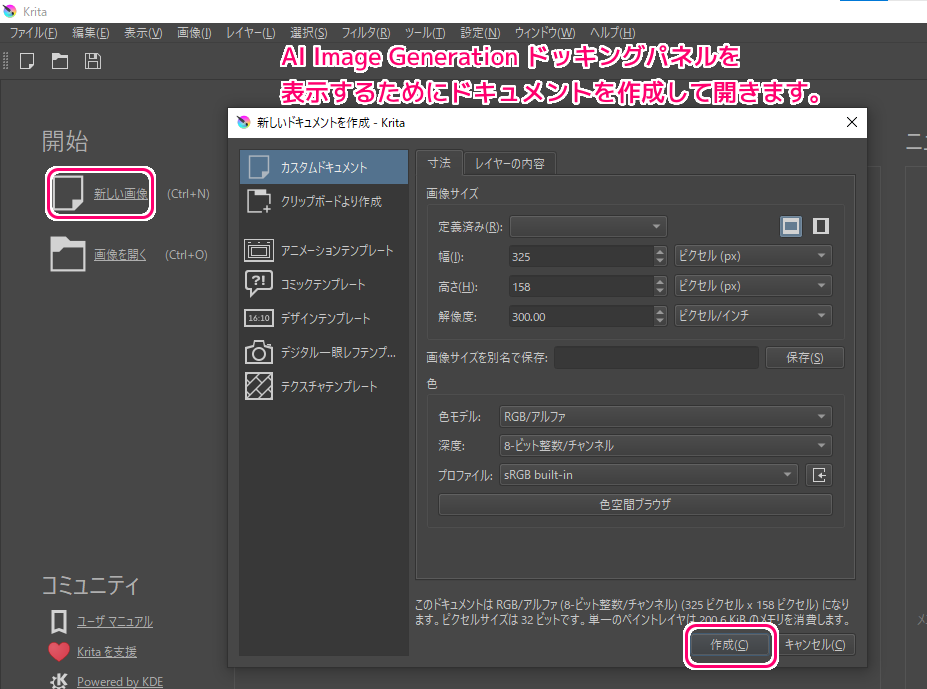Click the 画像サイズを別名で保存 name field
Screen dimensions: 927x689
click(x=656, y=357)
